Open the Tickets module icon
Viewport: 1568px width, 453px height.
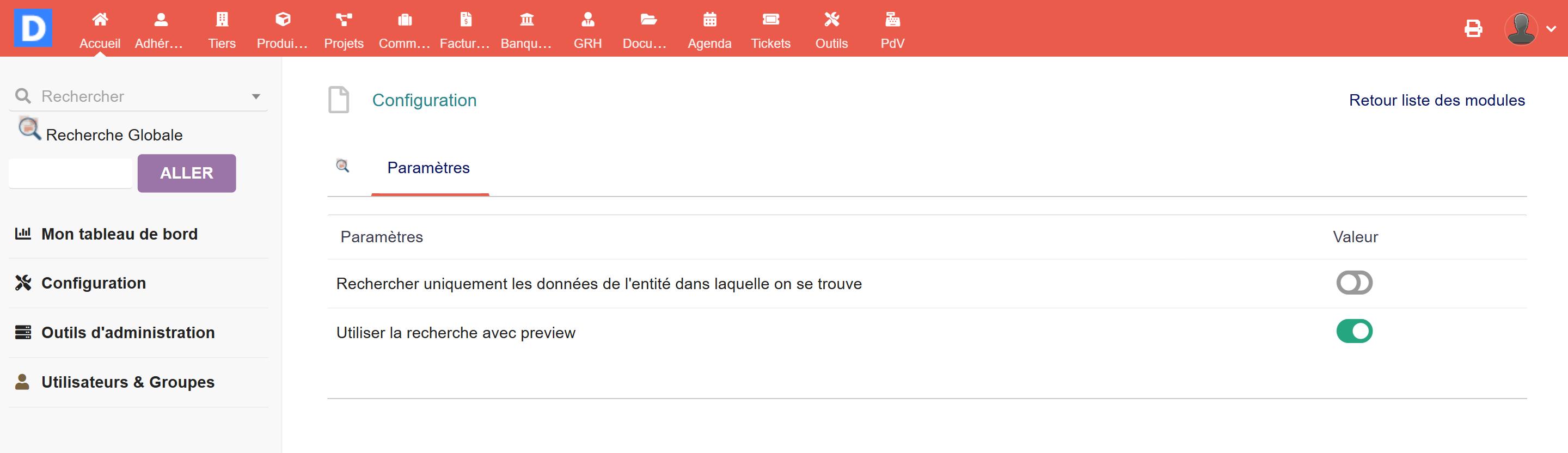pyautogui.click(x=770, y=20)
